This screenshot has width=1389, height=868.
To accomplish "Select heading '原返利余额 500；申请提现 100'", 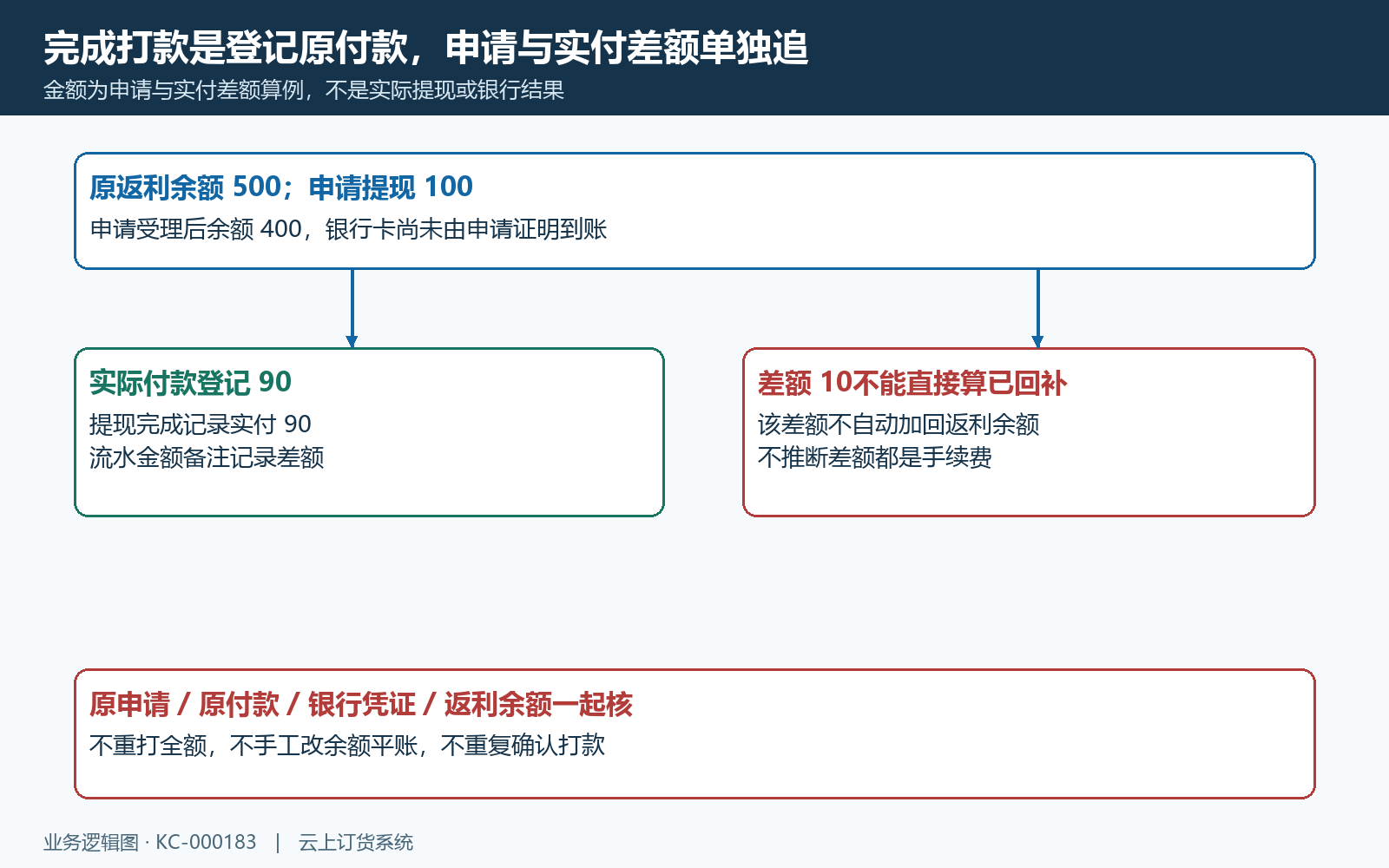I will point(281,187).
